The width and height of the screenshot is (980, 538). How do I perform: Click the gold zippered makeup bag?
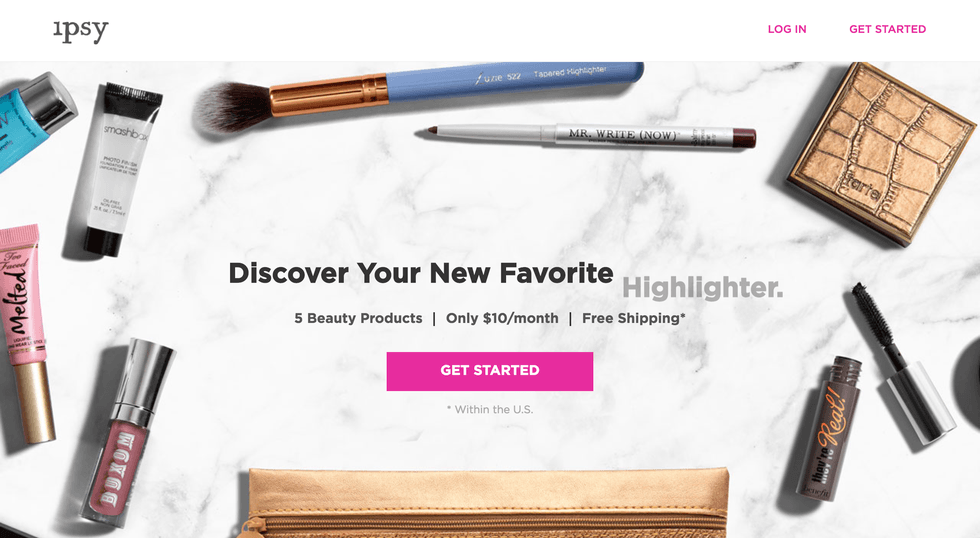488,503
